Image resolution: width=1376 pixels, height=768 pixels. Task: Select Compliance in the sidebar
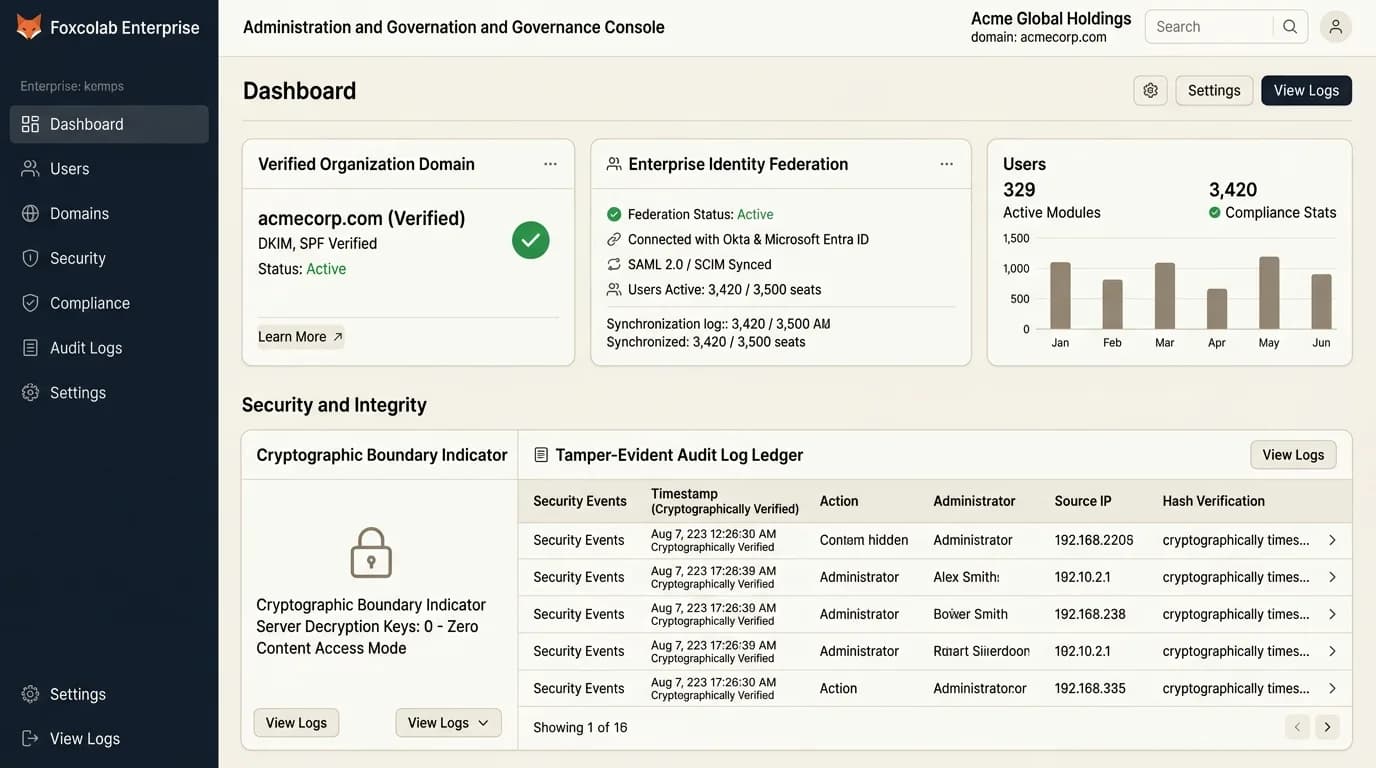coord(109,303)
